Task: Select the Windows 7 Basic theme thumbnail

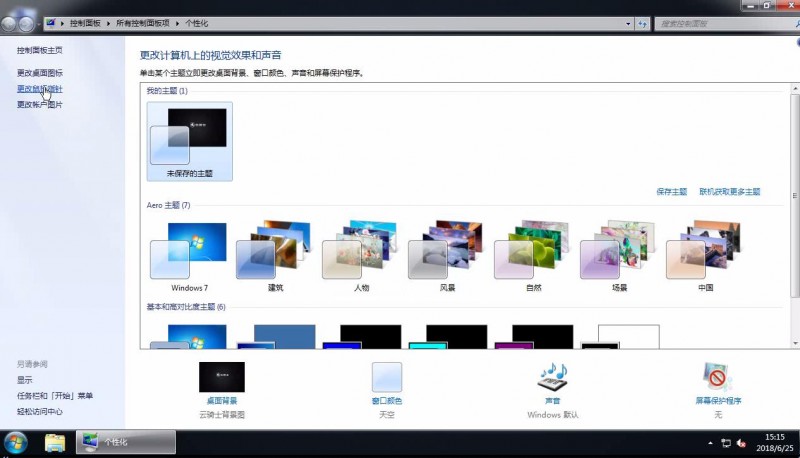Action: (189, 337)
